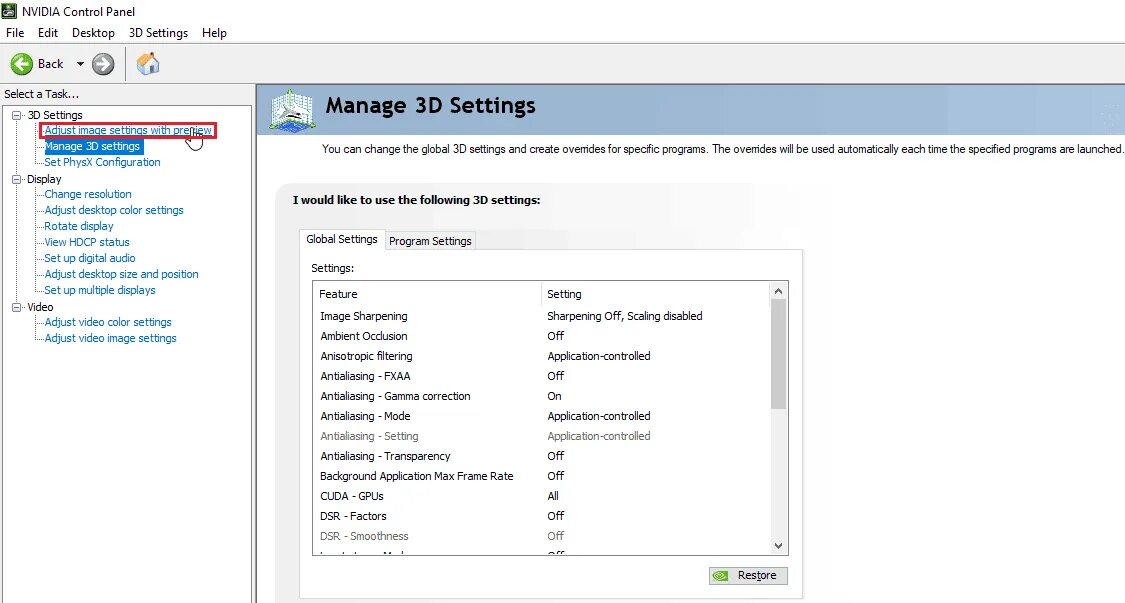
Task: Click the settings list scrollbar thumb
Action: pos(778,355)
